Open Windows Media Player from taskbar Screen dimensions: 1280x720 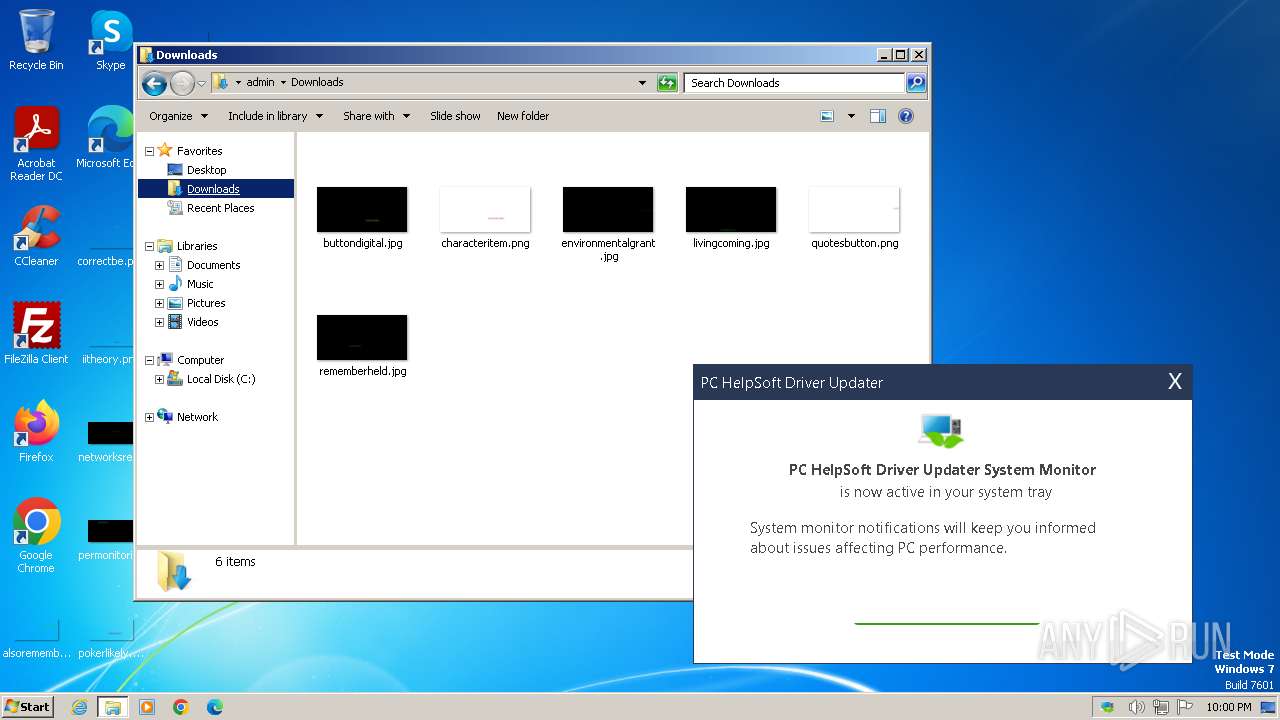[x=147, y=707]
